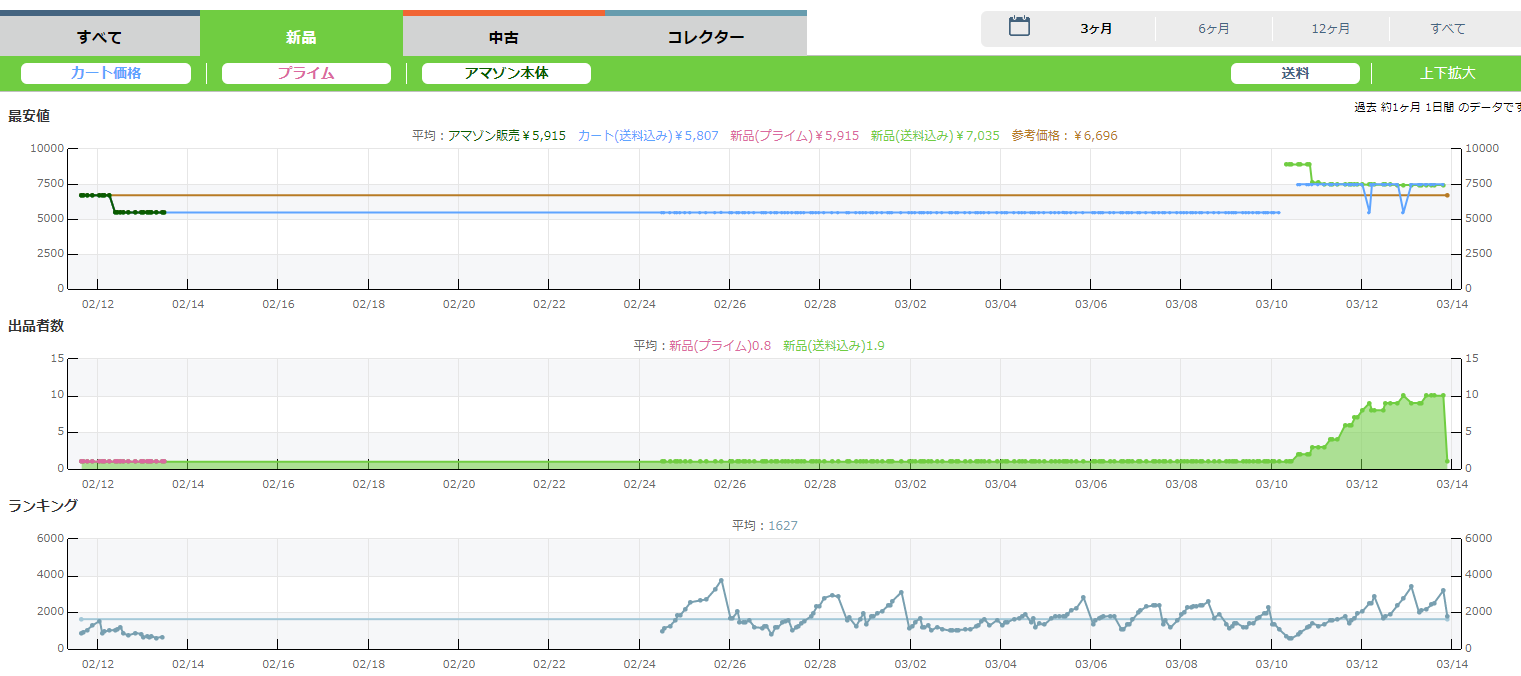Set the period to 12ヶ月
This screenshot has width=1521, height=676.
(1331, 29)
